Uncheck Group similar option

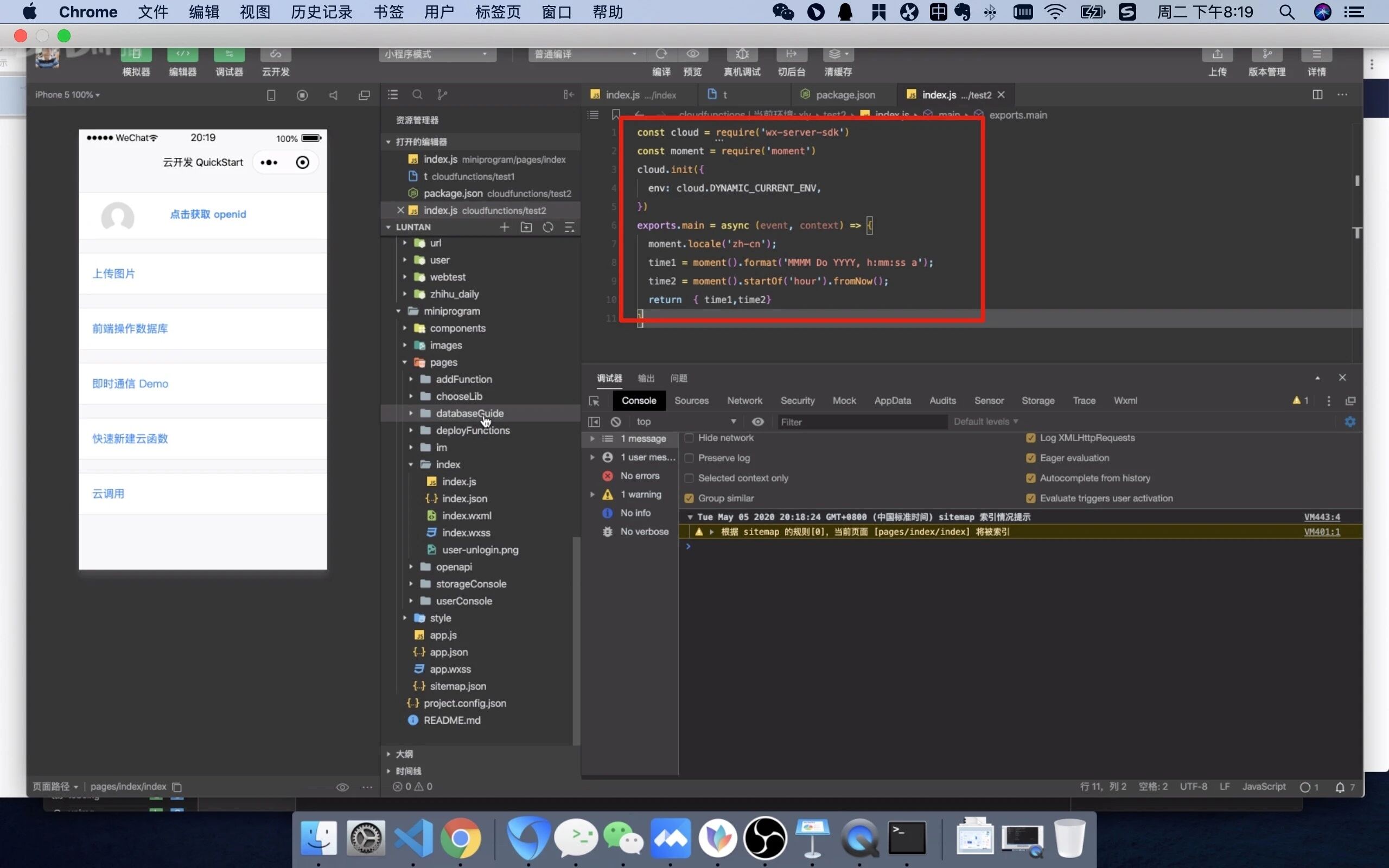click(689, 499)
